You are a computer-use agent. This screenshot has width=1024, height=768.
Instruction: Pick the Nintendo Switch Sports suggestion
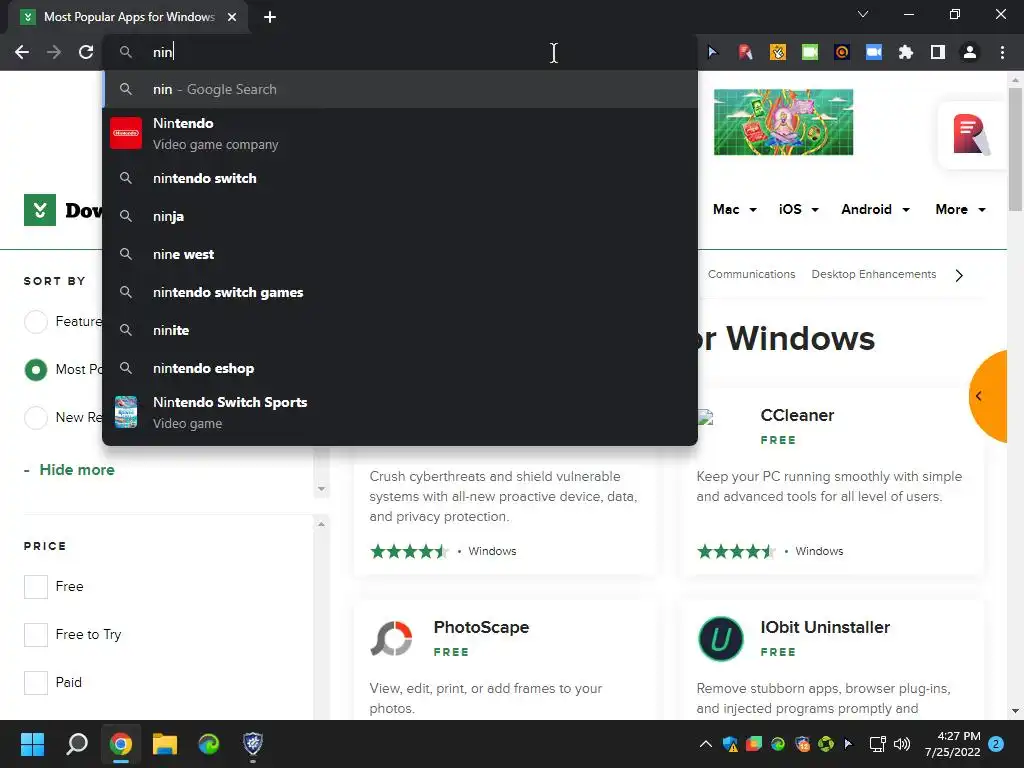point(400,413)
